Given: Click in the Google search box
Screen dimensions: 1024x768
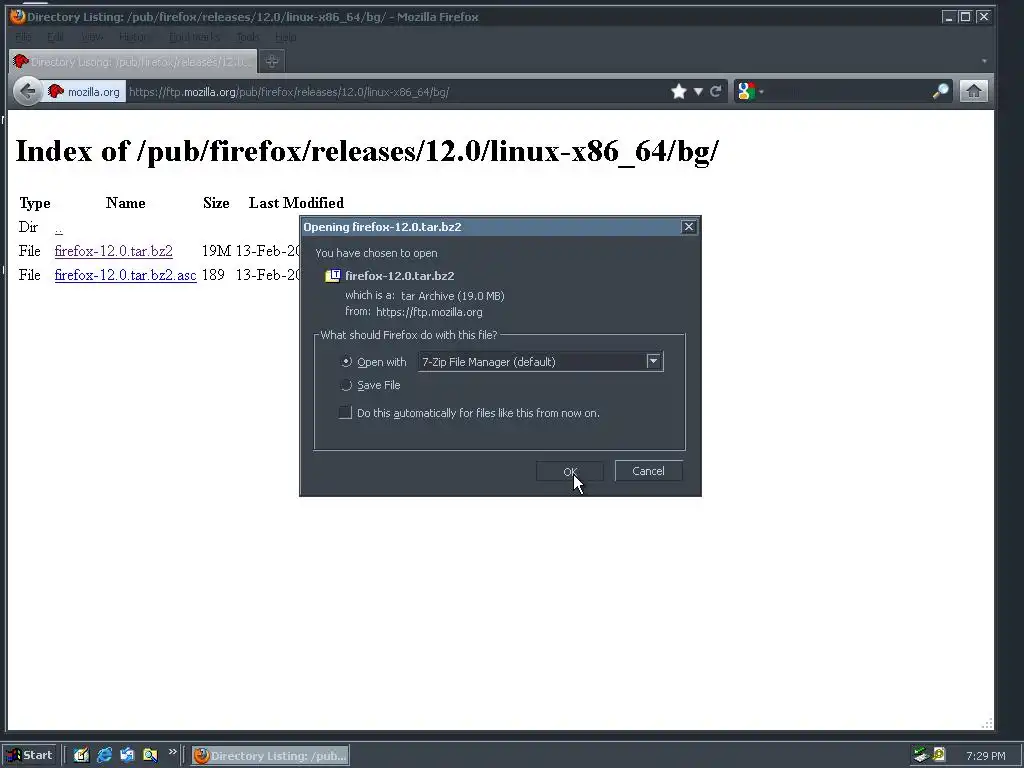Looking at the screenshot, I should (x=848, y=91).
